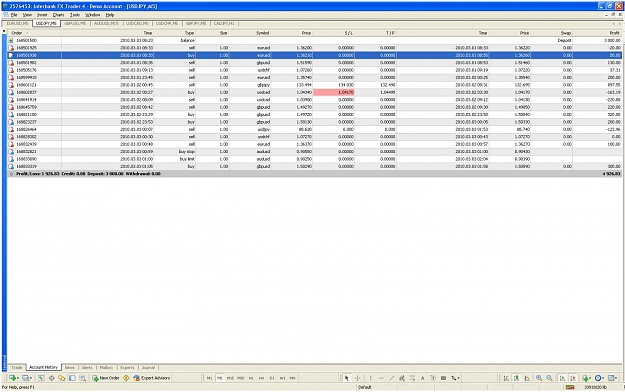Switch to Line Chart display

pos(527,378)
